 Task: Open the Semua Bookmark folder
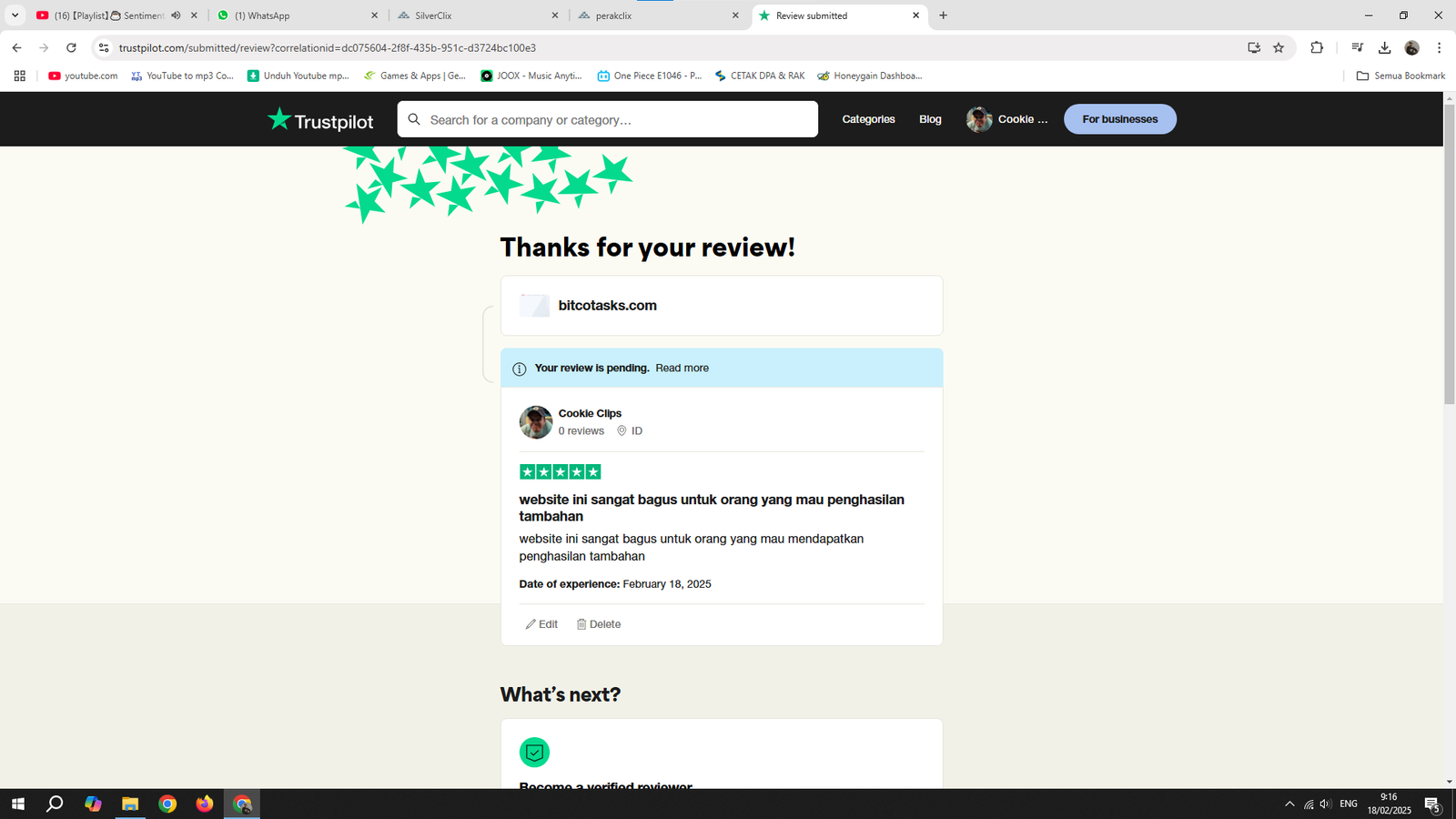click(x=1400, y=76)
